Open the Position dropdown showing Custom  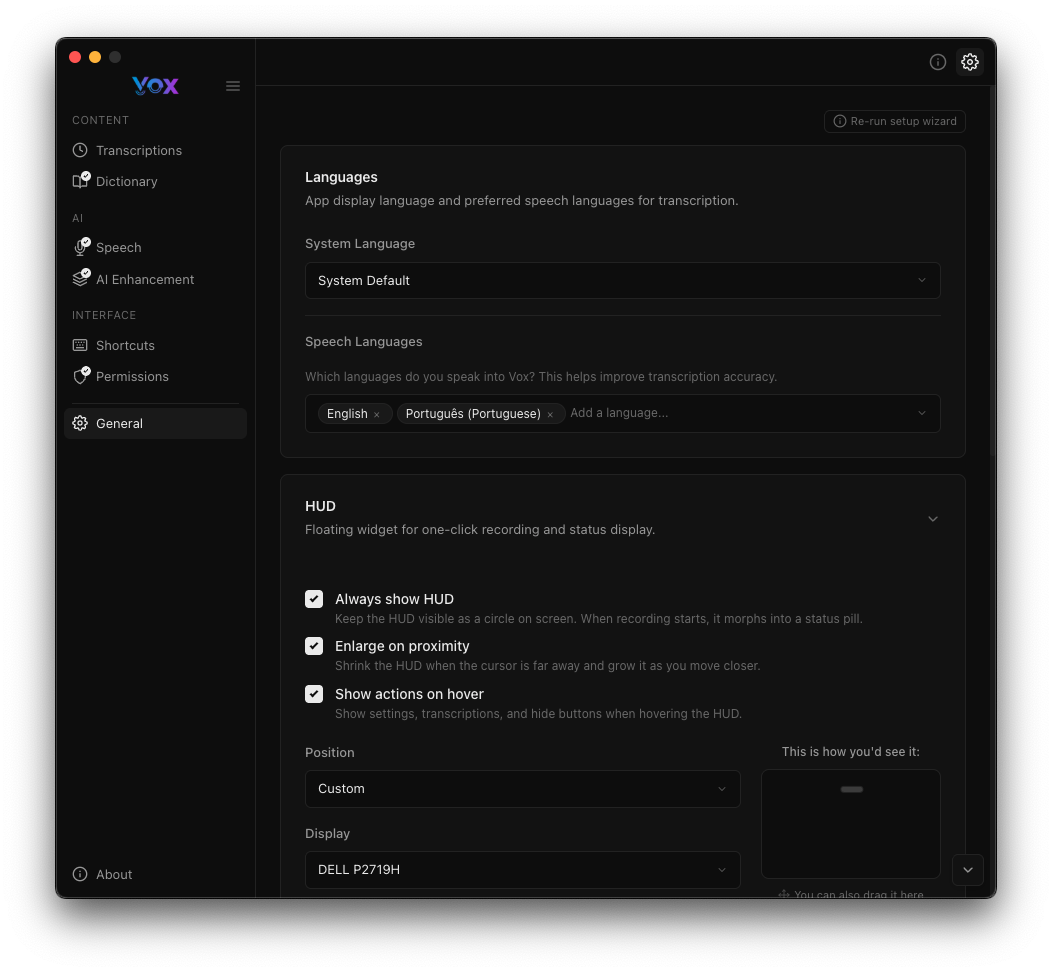[522, 789]
